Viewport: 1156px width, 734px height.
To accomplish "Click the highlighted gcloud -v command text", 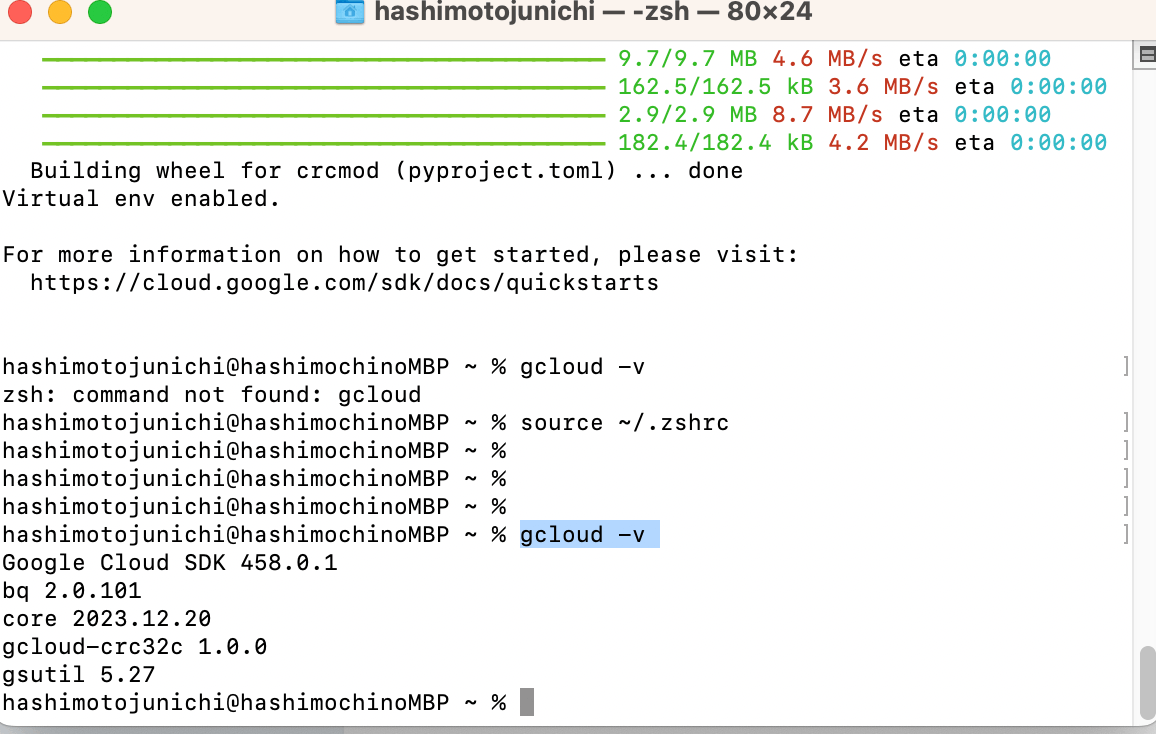I will point(582,534).
